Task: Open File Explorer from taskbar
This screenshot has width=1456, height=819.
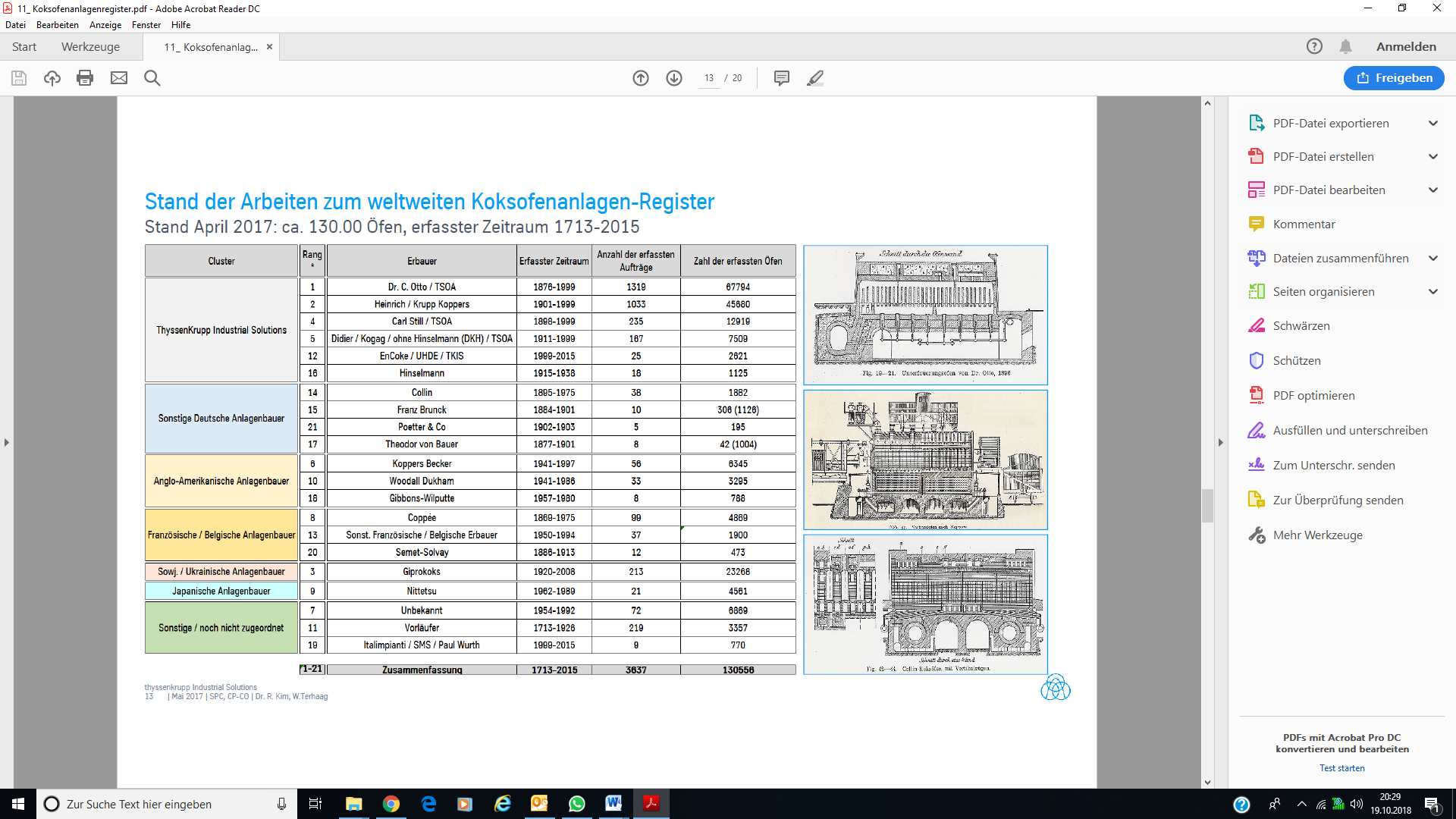Action: [354, 804]
